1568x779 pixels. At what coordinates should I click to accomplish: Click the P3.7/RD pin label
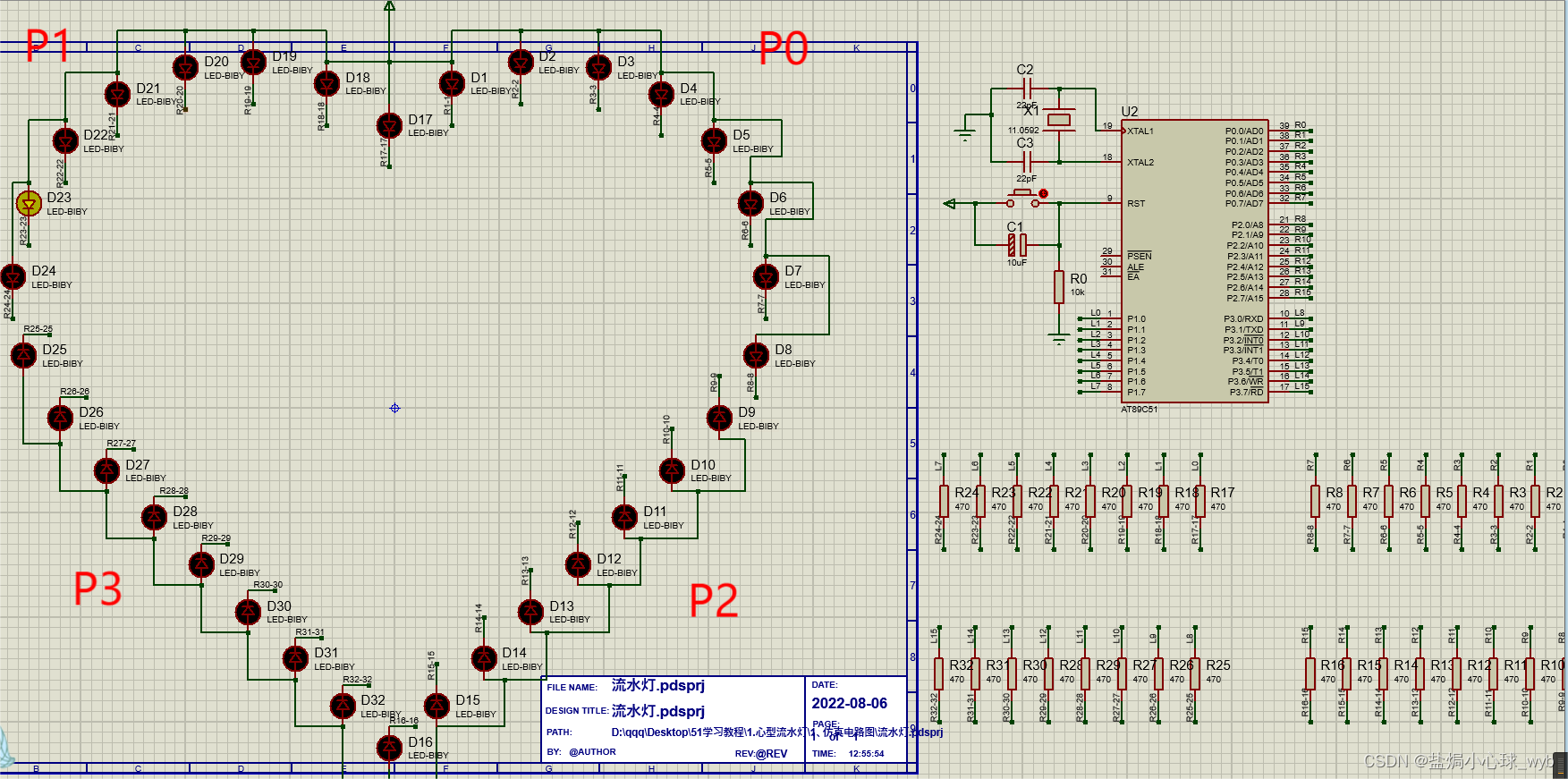click(x=1246, y=392)
